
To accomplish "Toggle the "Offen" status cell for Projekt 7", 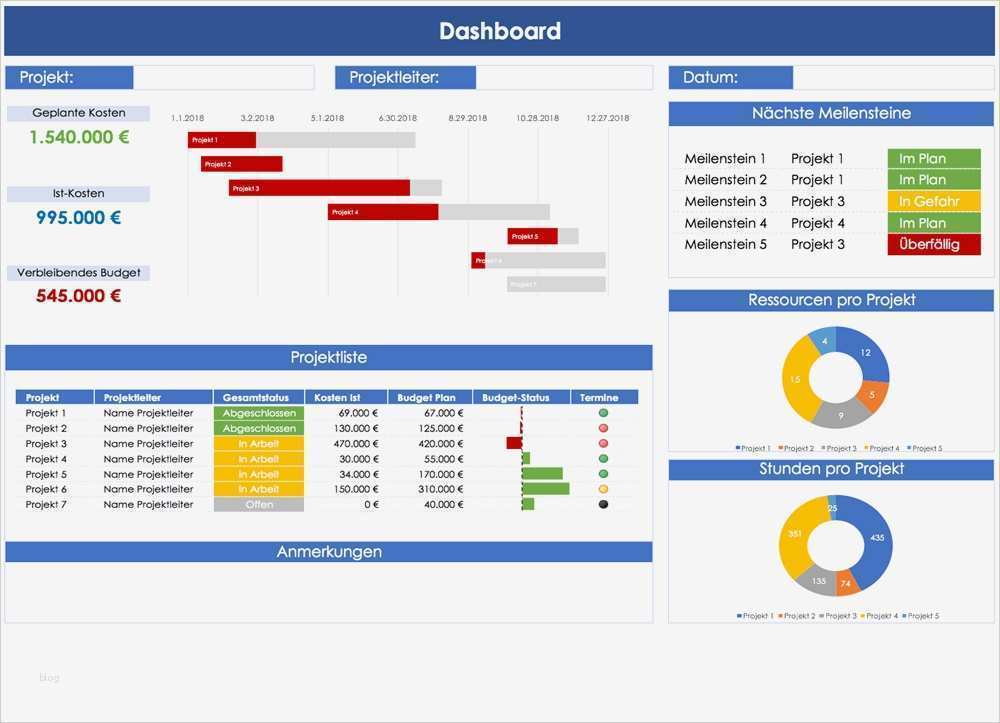I will 258,504.
